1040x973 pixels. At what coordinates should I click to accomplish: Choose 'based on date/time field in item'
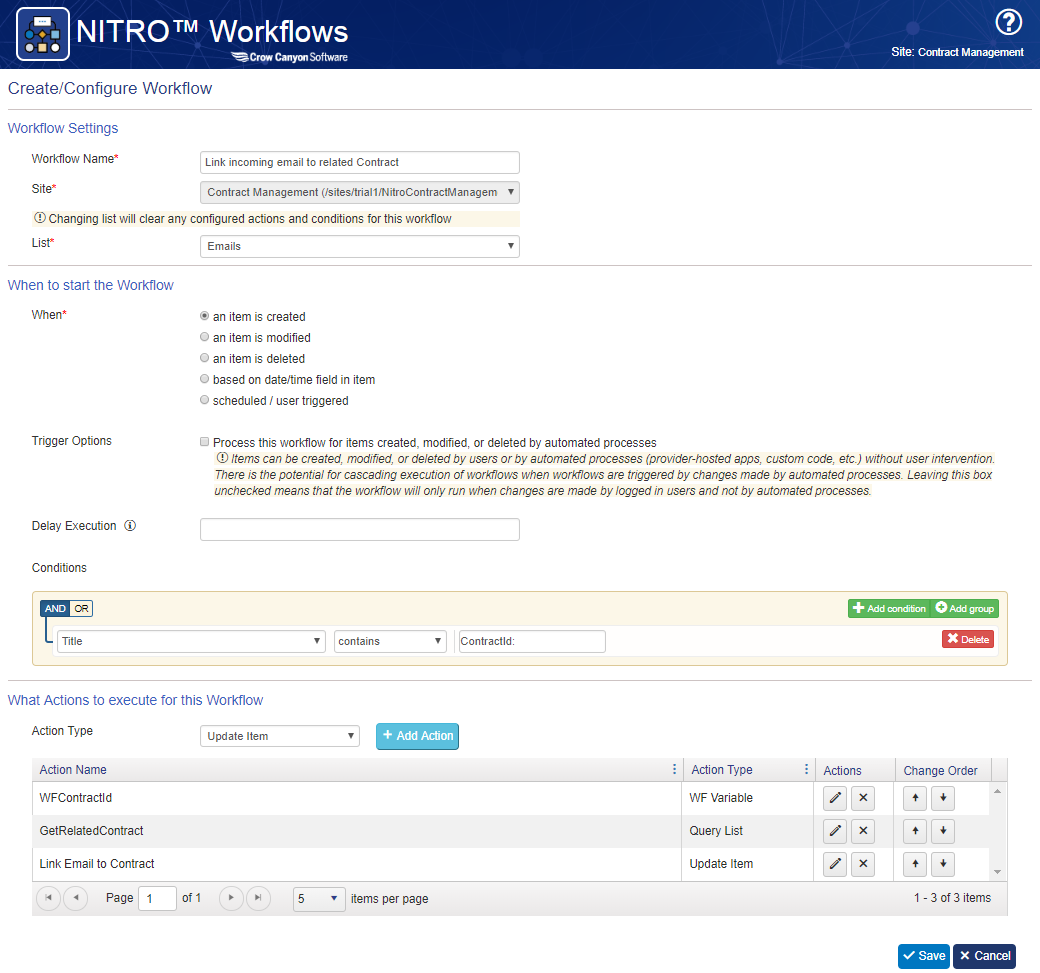click(x=204, y=379)
